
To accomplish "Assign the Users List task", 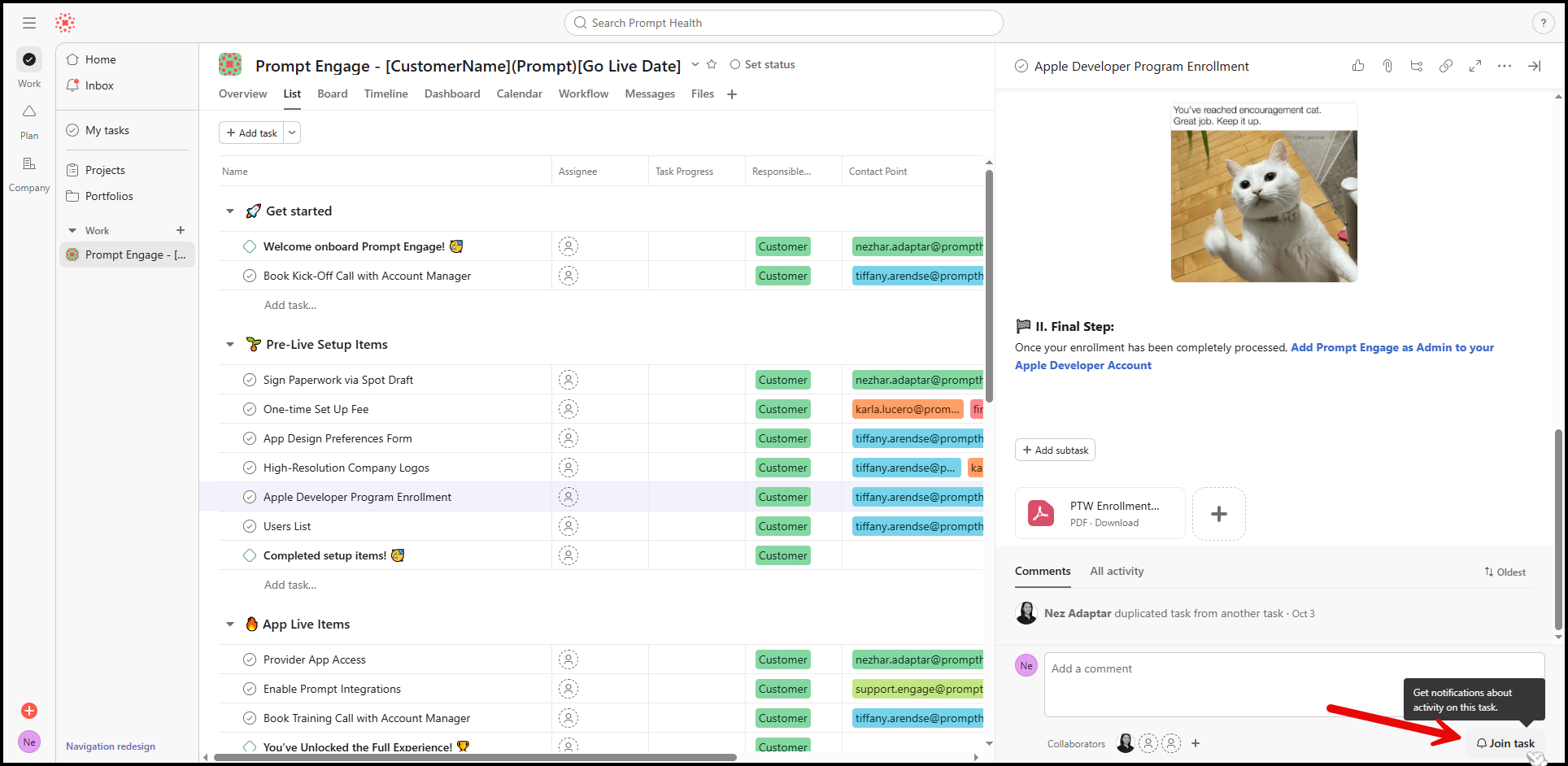I will 568,526.
